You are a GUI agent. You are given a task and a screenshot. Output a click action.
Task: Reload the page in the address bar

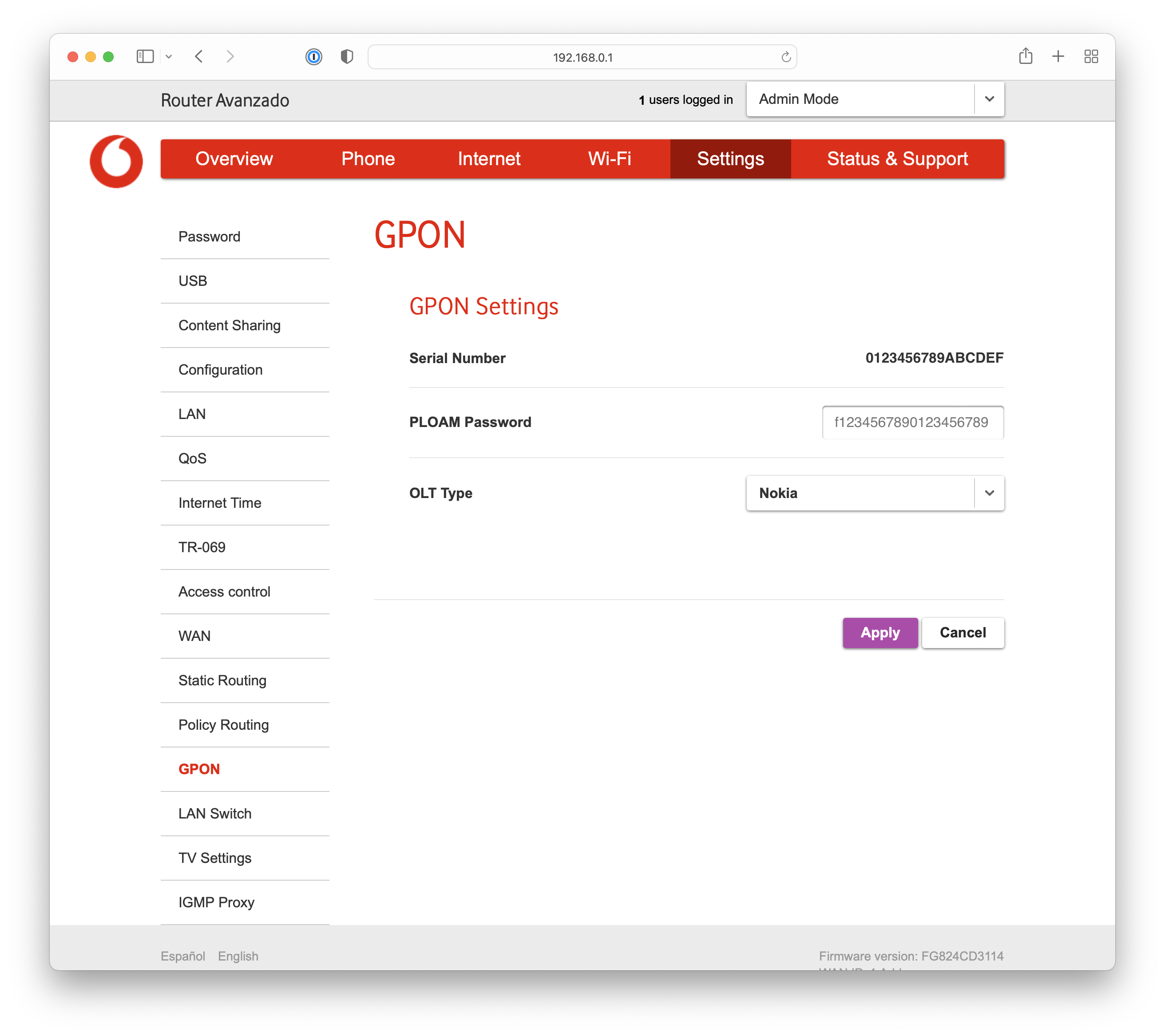786,57
